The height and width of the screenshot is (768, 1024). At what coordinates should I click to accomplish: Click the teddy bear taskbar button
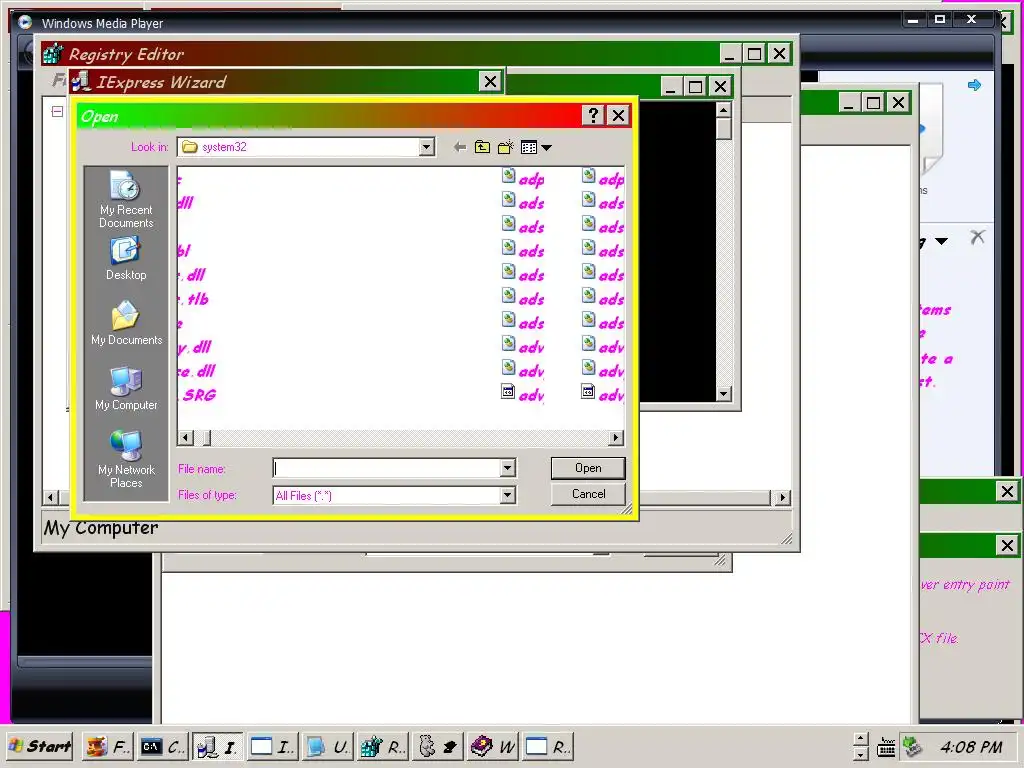438,746
